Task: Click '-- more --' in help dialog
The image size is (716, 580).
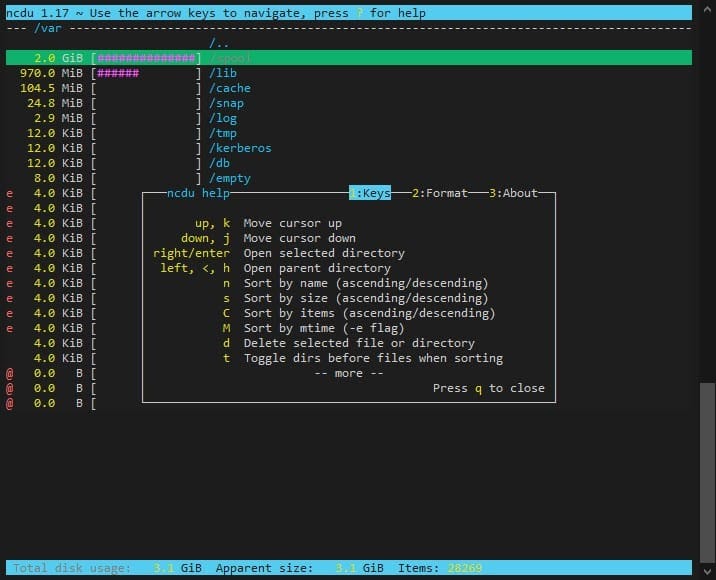Action: (348, 373)
